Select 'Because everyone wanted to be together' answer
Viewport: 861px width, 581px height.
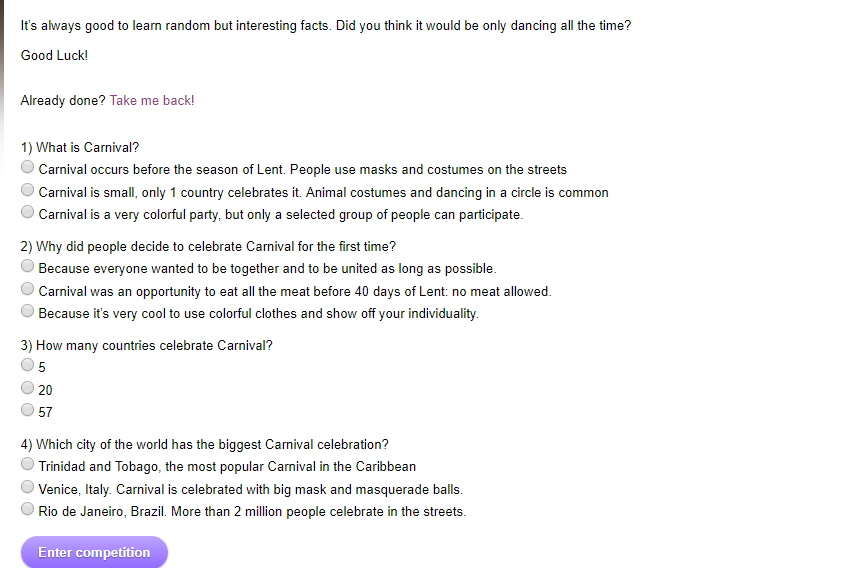27,266
